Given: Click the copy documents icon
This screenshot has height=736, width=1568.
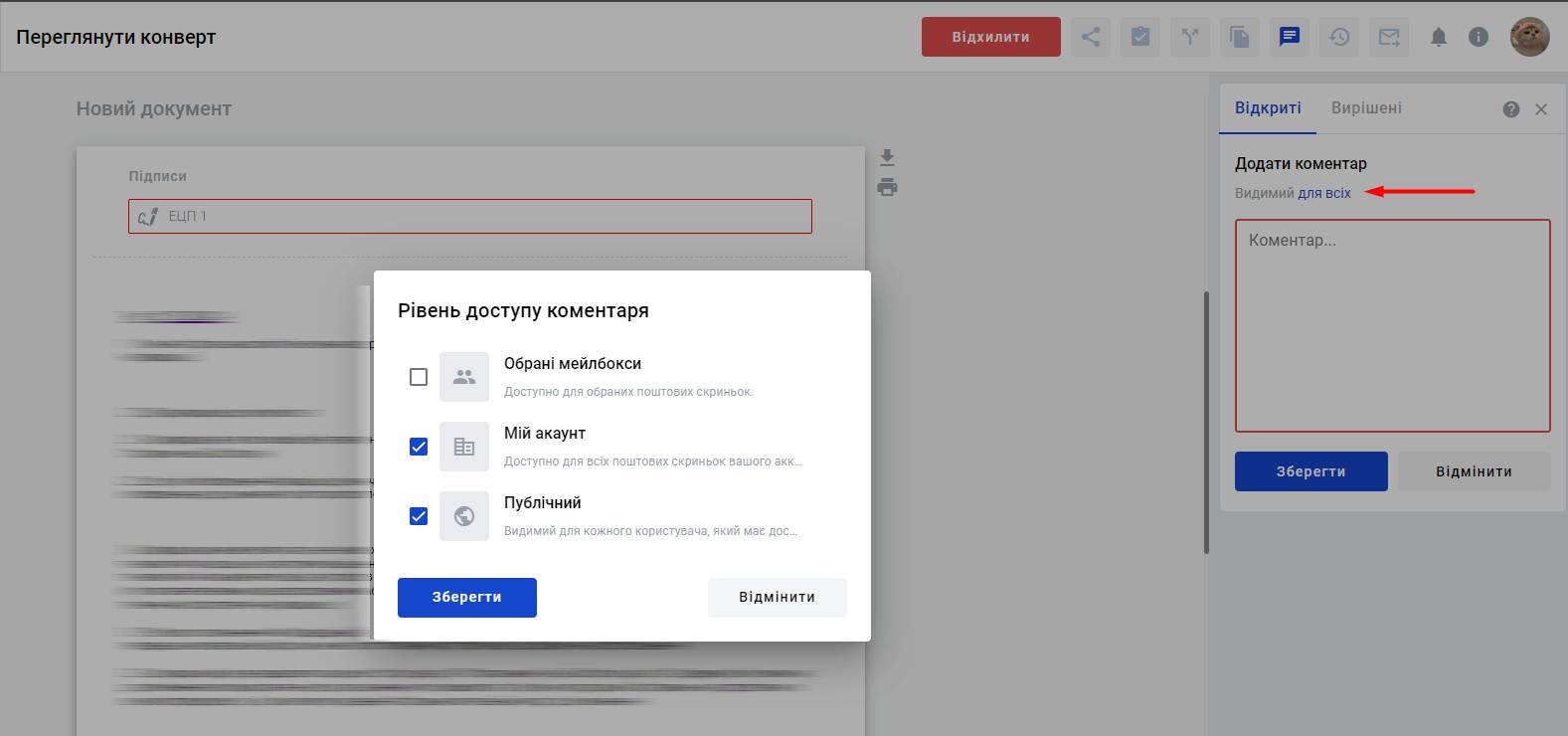Looking at the screenshot, I should [1240, 37].
